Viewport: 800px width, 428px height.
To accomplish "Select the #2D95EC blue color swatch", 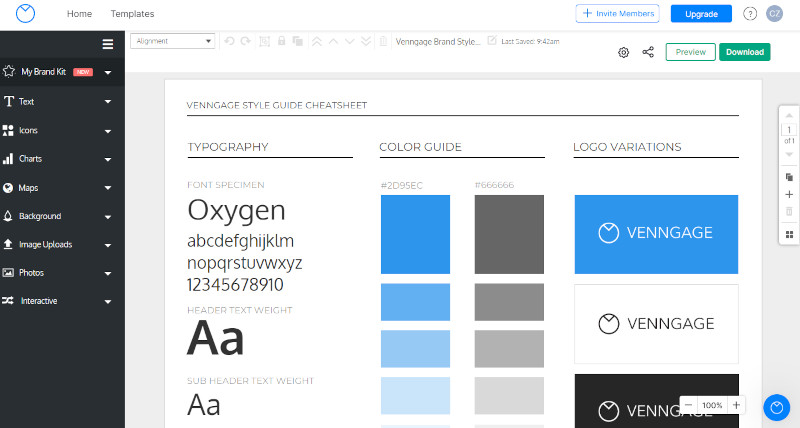I will (415, 234).
